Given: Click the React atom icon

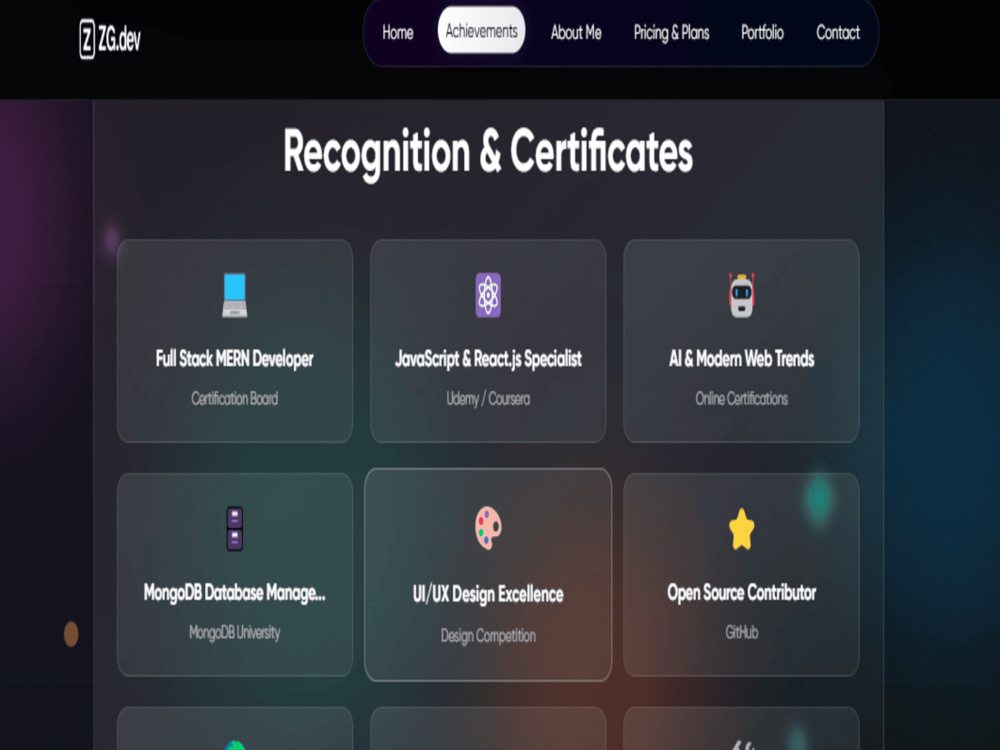Looking at the screenshot, I should [488, 295].
